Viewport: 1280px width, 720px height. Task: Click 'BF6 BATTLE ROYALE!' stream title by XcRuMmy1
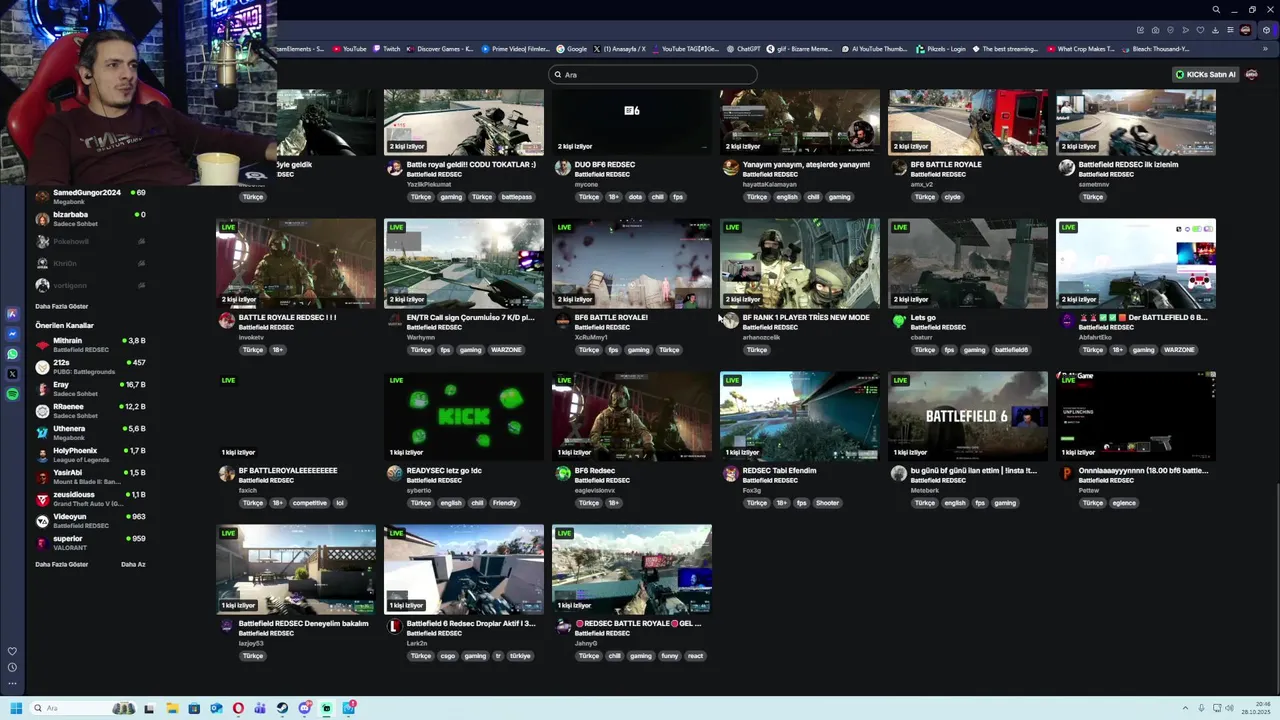[x=611, y=317]
